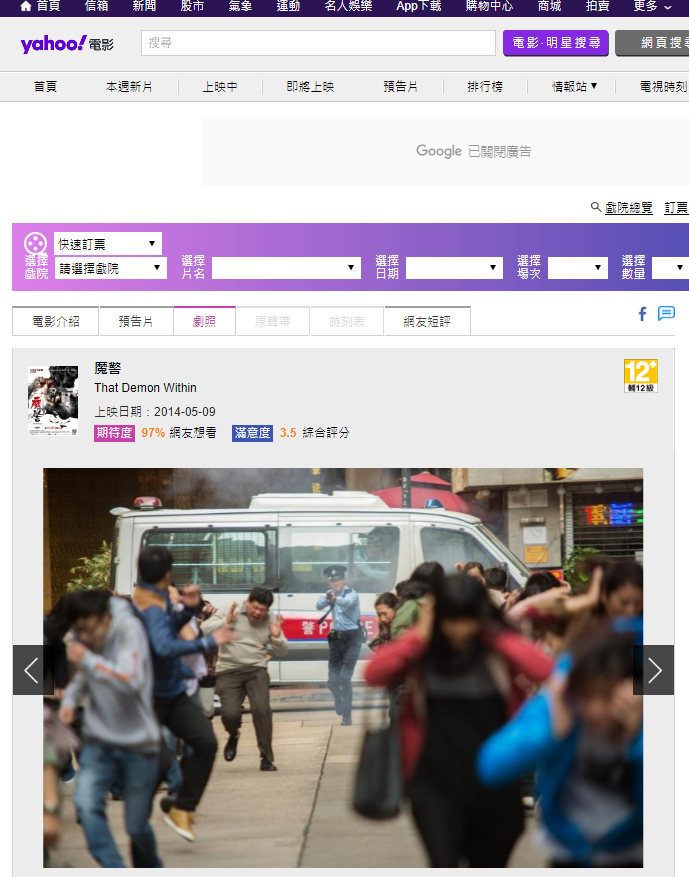Select the 原聲帶 tab
Image resolution: width=689 pixels, height=877 pixels.
[272, 321]
